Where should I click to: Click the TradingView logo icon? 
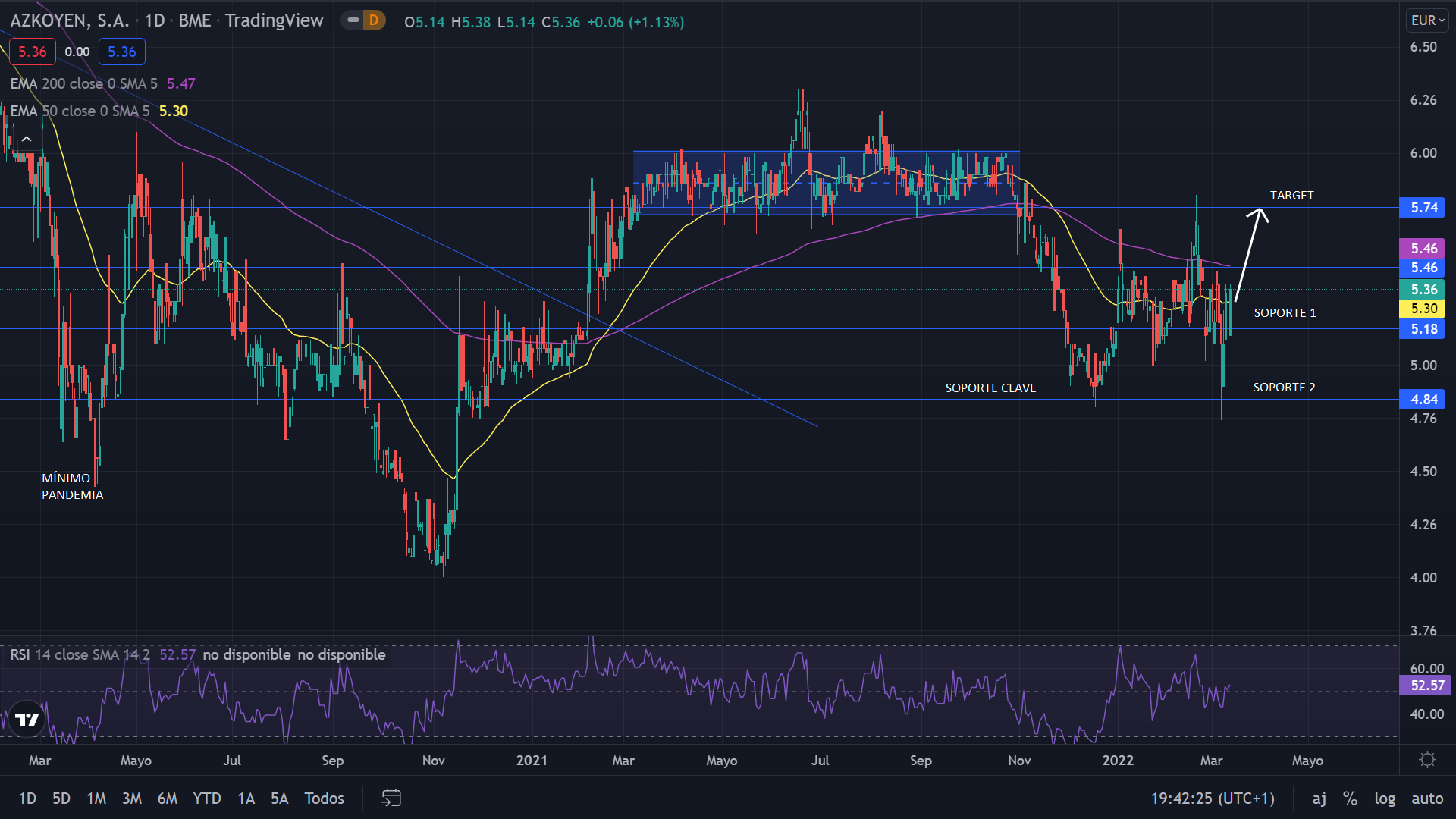(27, 719)
